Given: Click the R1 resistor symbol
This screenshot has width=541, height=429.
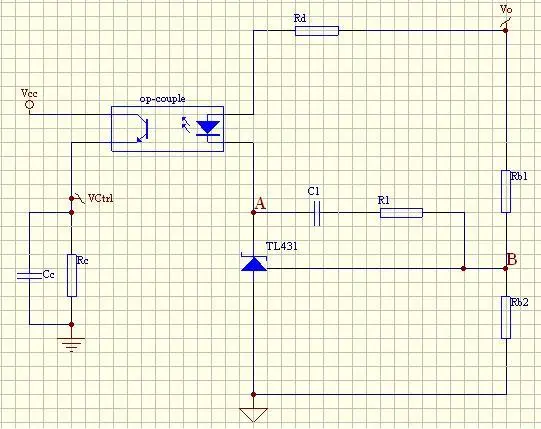Looking at the screenshot, I should 401,213.
